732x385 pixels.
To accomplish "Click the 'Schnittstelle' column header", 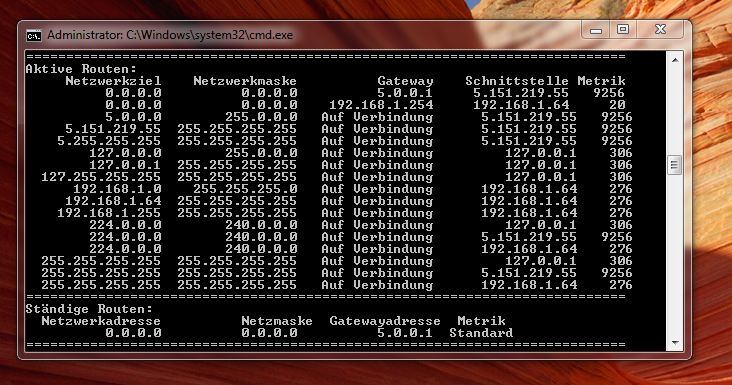I will click(517, 81).
